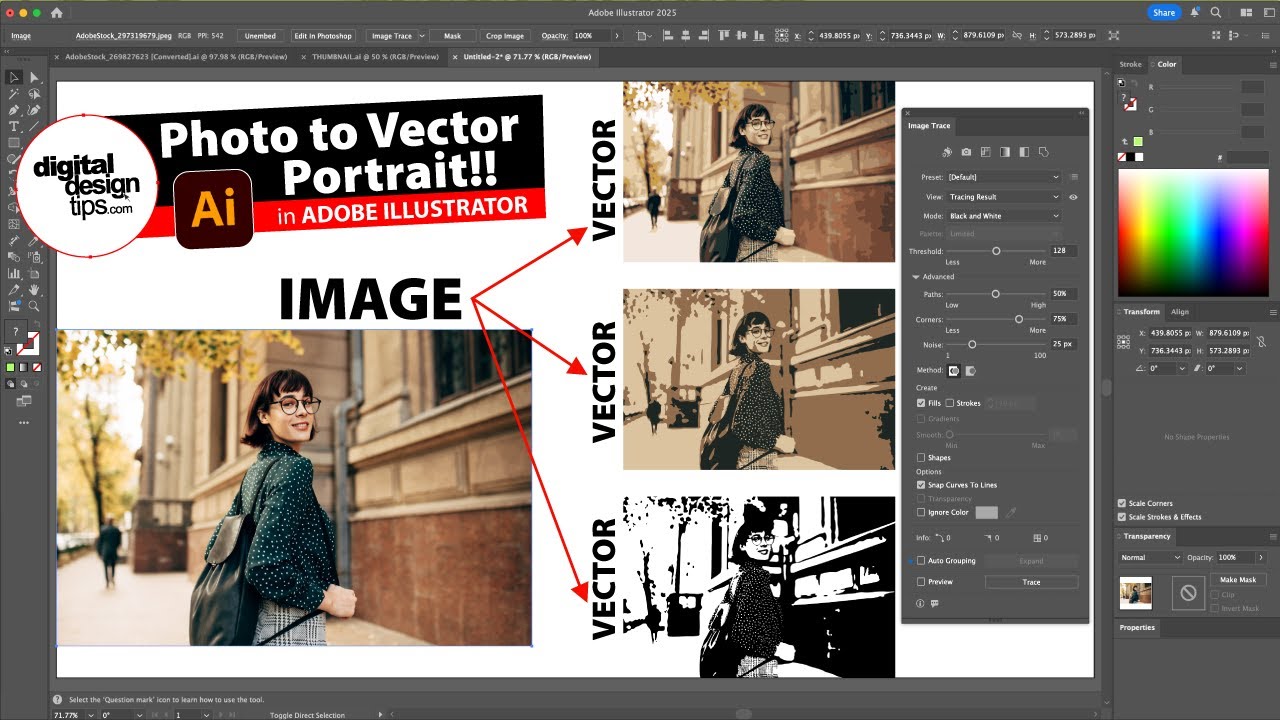
Task: Select the Type tool
Action: tap(14, 126)
